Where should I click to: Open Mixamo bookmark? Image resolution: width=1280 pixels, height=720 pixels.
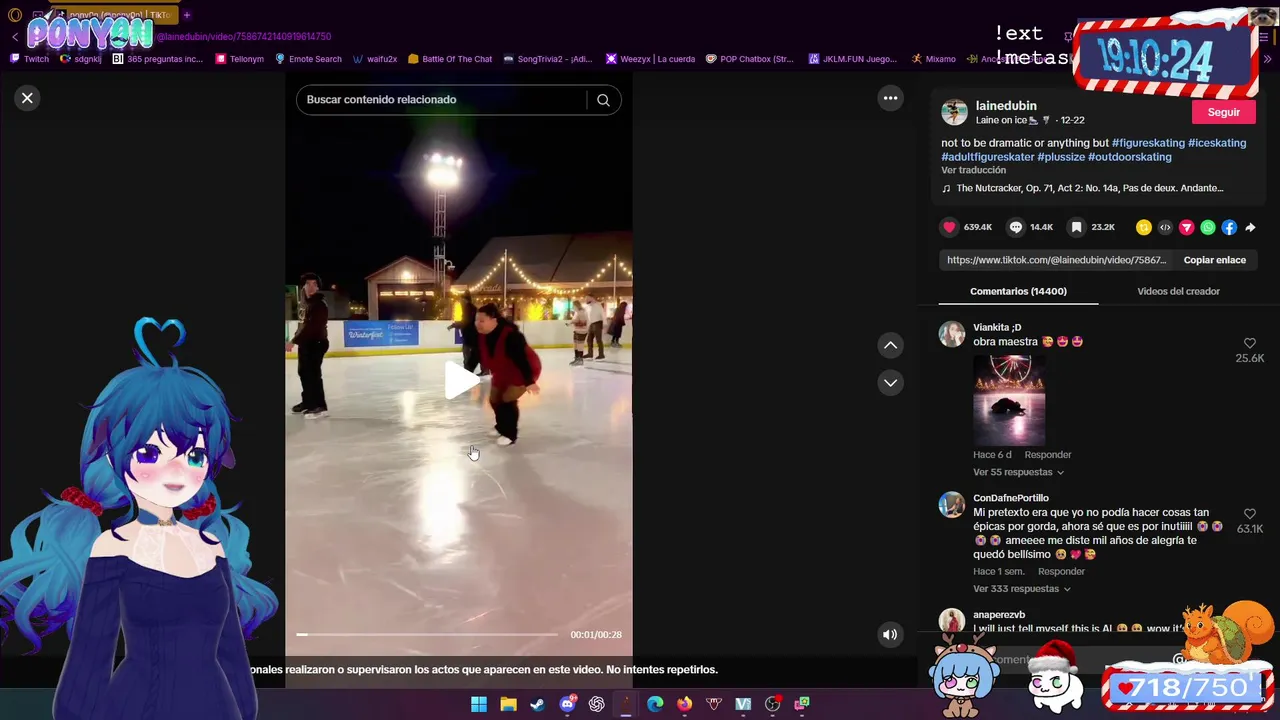tap(933, 59)
